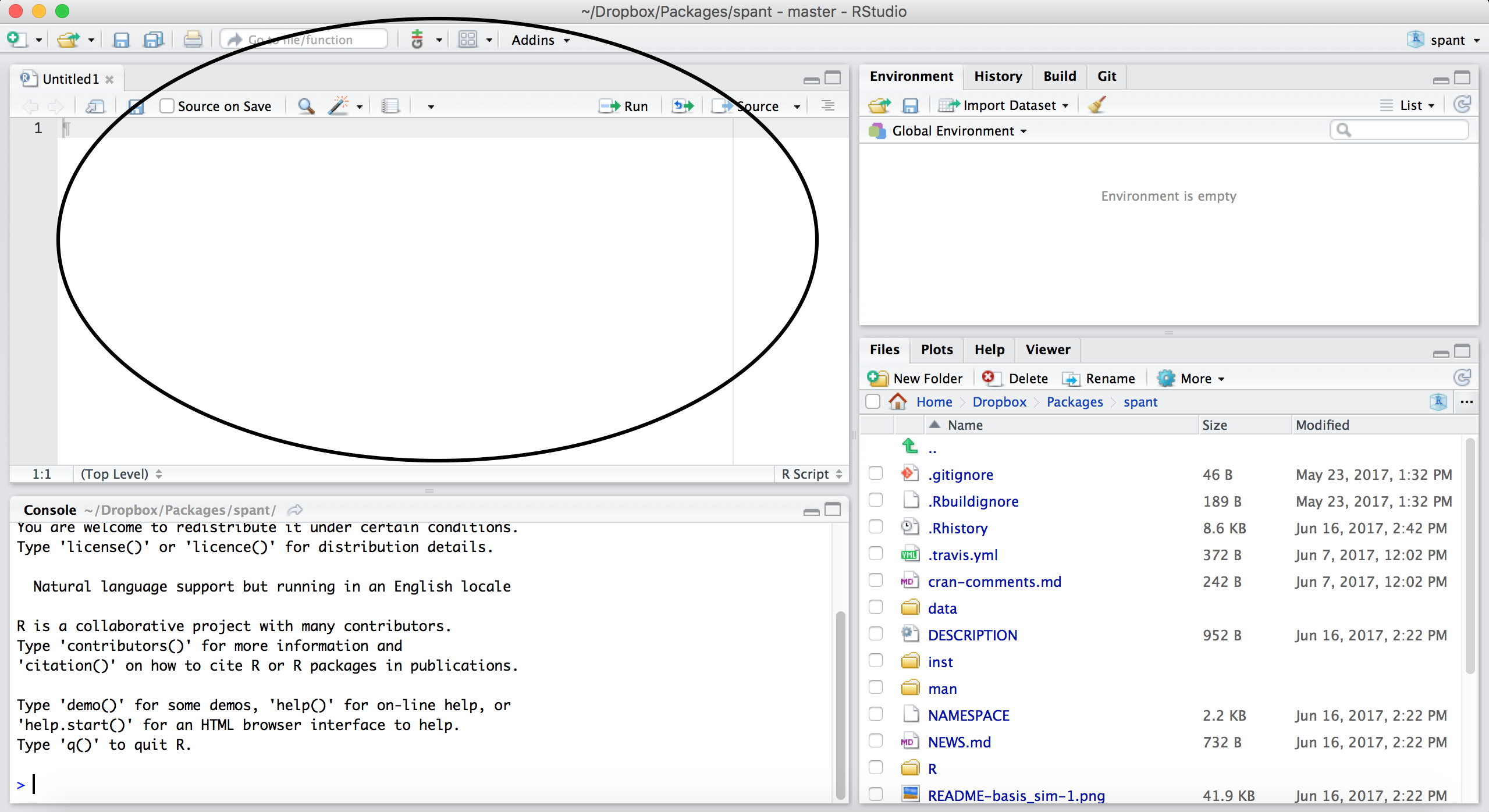Click the Run button
Viewport: 1489px width, 812px height.
click(624, 106)
